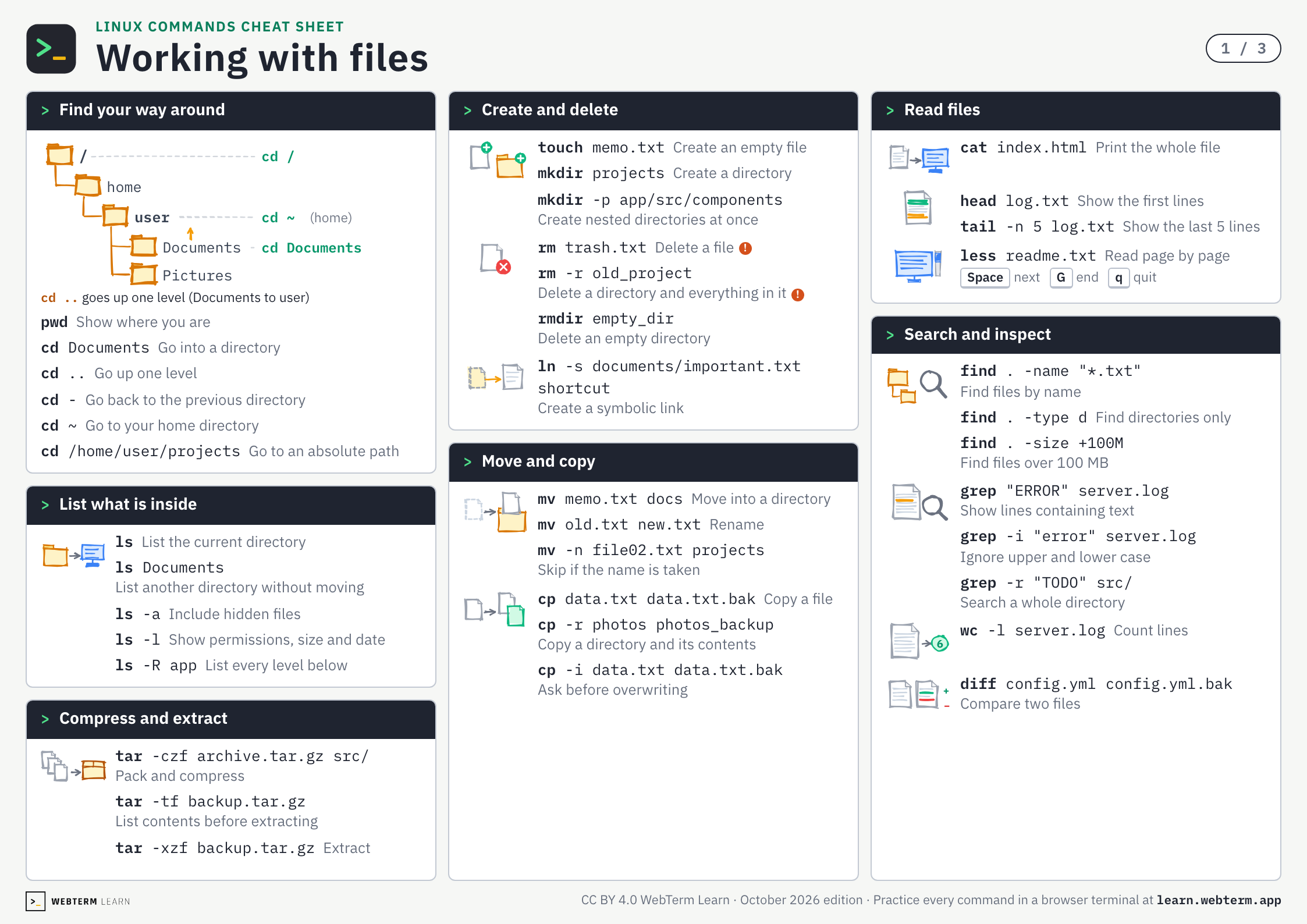Click the WebTerm Learn footer logo icon
This screenshot has width=1307, height=924.
pos(35,901)
